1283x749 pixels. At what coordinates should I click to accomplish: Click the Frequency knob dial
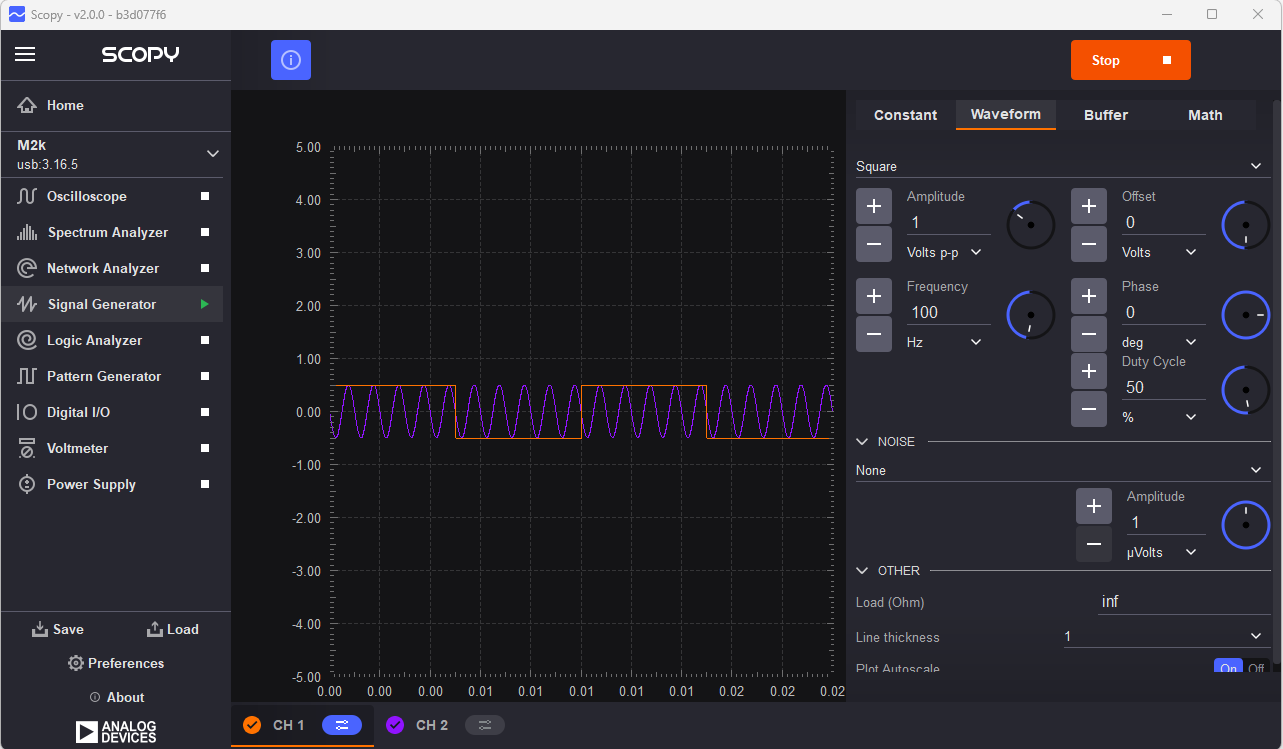(x=1031, y=315)
